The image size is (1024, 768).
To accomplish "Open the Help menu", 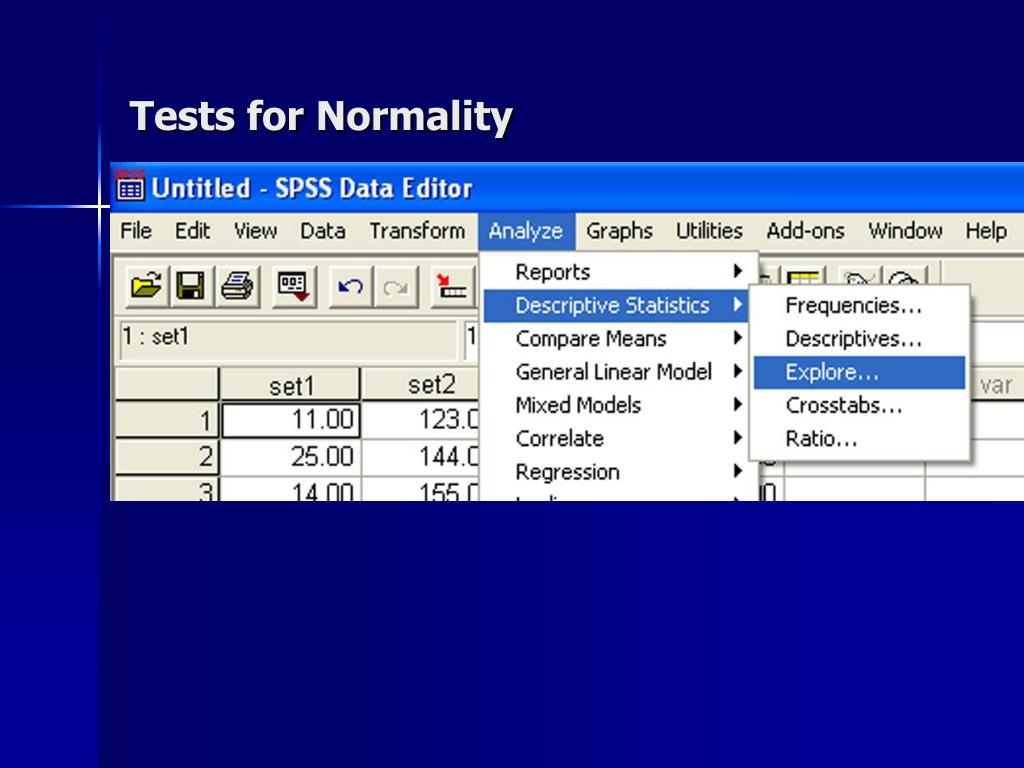I will (x=985, y=231).
